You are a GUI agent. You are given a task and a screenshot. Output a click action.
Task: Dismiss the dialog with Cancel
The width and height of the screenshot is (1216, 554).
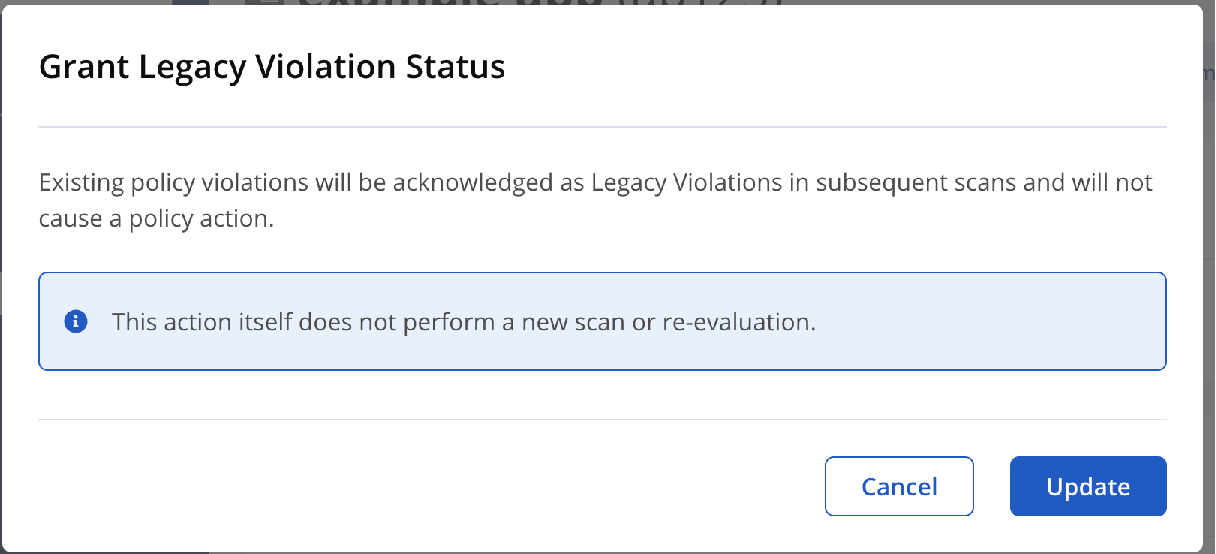click(899, 487)
